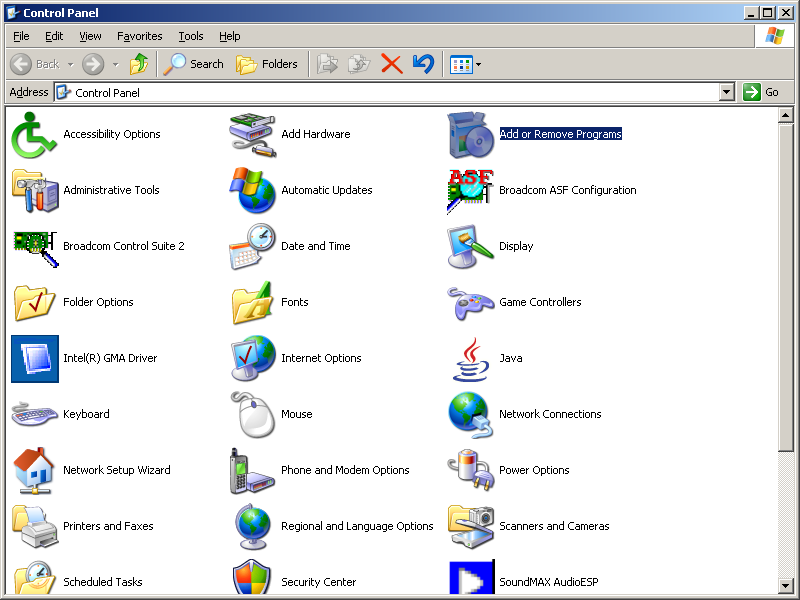Click the Search toolbar button
The image size is (800, 600).
tap(194, 64)
